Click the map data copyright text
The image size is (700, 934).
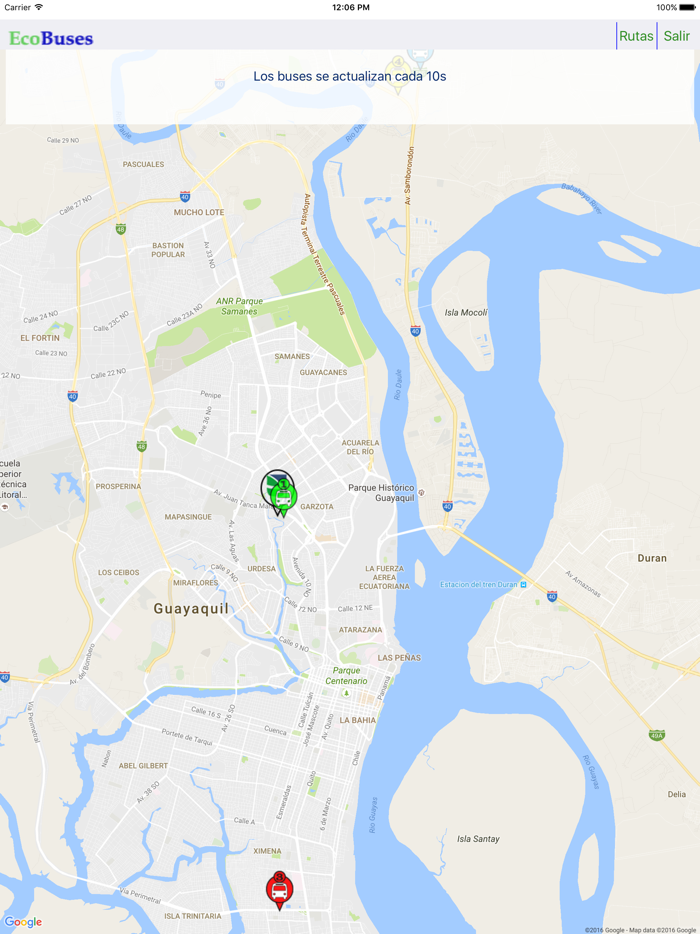click(641, 930)
